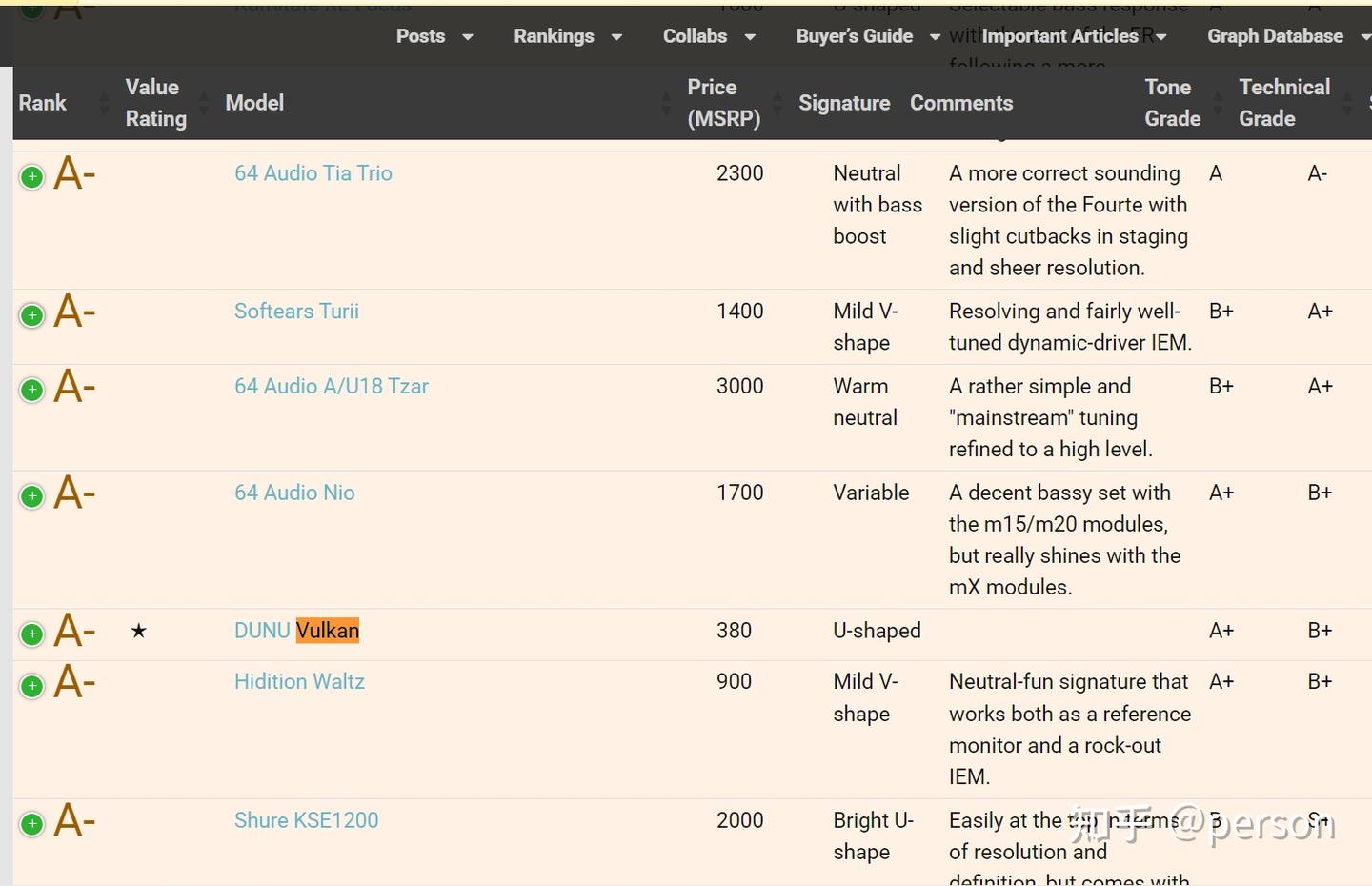The width and height of the screenshot is (1372, 886).
Task: Click the value star on DUNU Vulkan row
Action: tap(139, 631)
